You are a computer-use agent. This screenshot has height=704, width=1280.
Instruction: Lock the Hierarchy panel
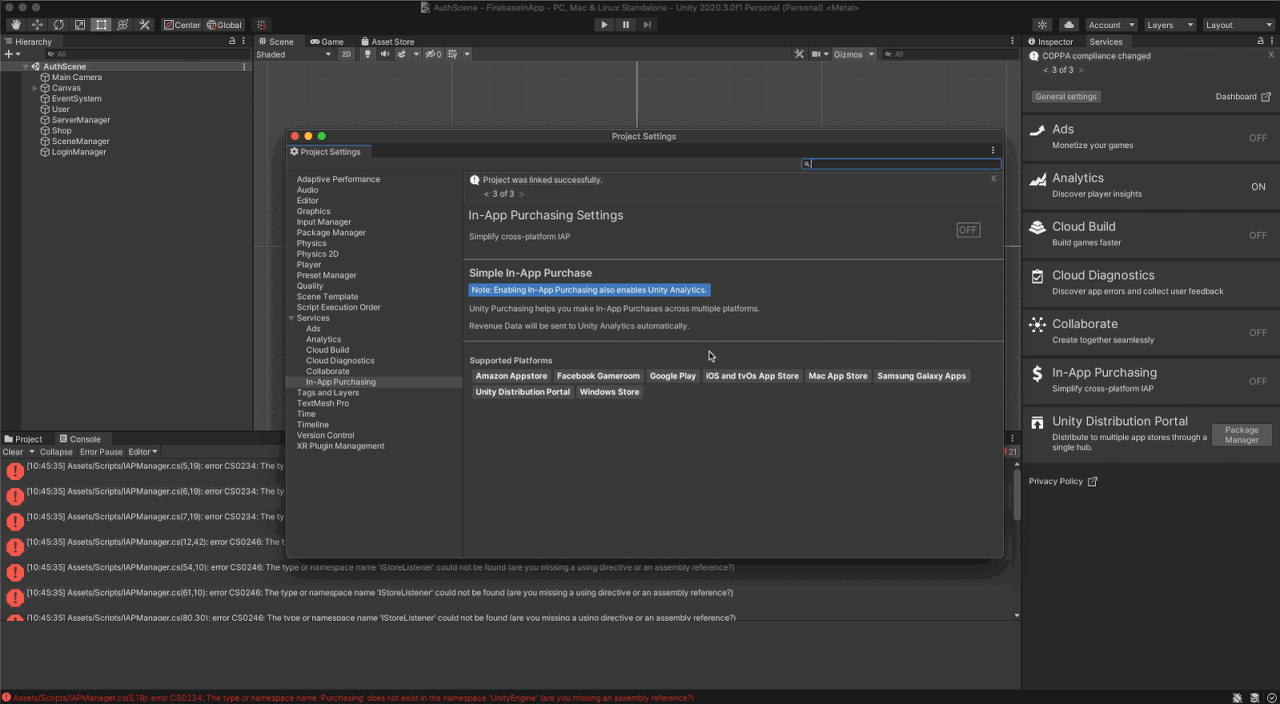tap(232, 42)
